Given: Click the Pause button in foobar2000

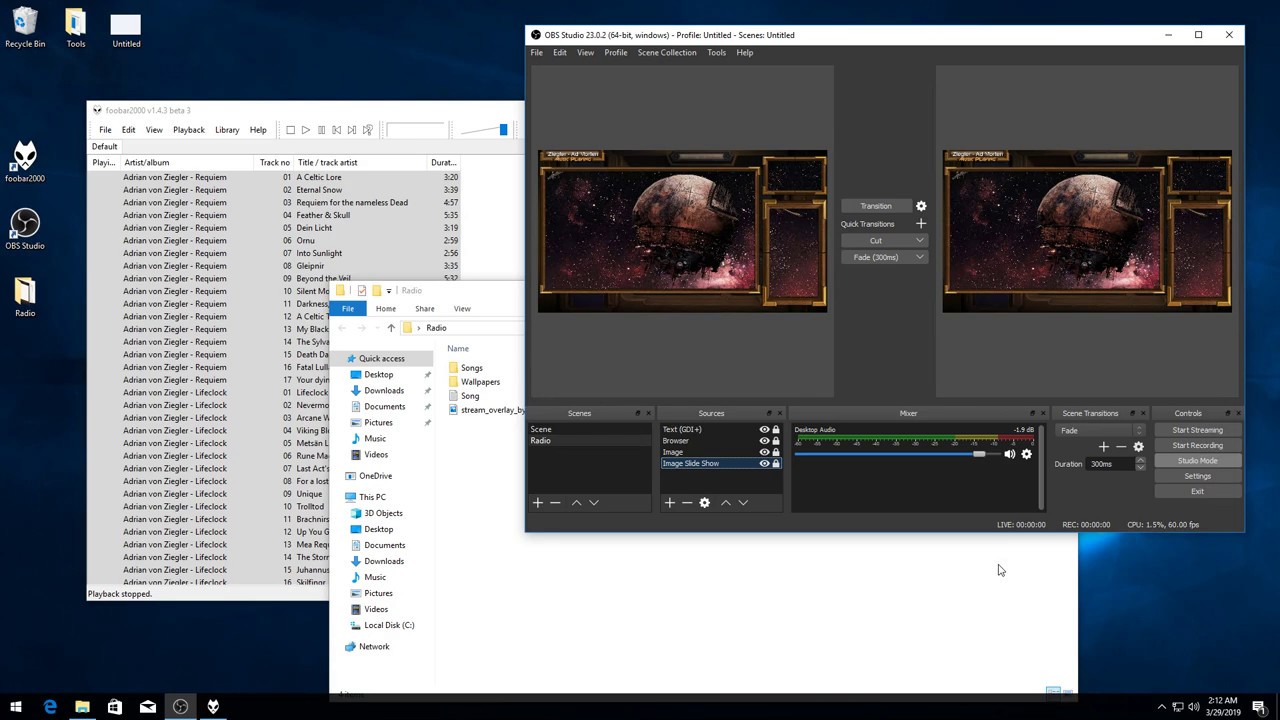Looking at the screenshot, I should (x=321, y=130).
